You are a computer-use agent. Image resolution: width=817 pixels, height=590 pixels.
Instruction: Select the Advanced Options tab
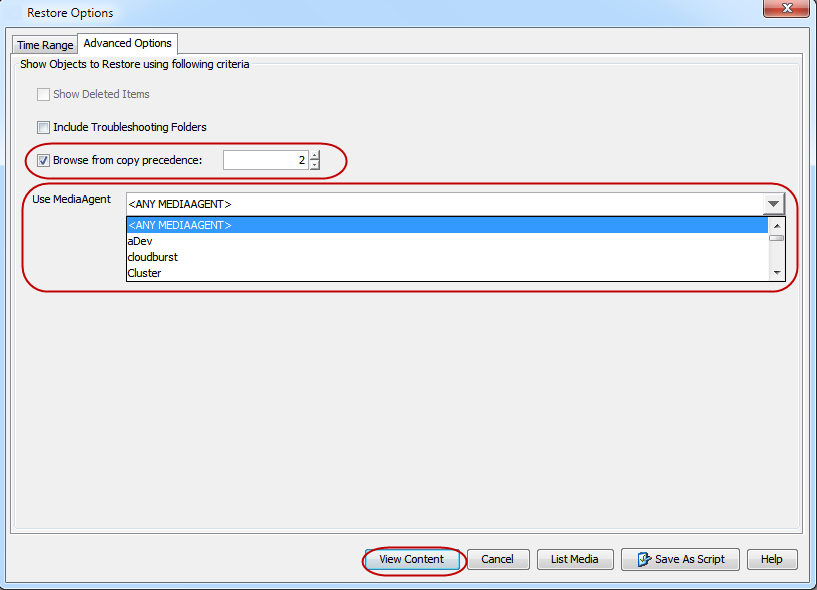[127, 43]
